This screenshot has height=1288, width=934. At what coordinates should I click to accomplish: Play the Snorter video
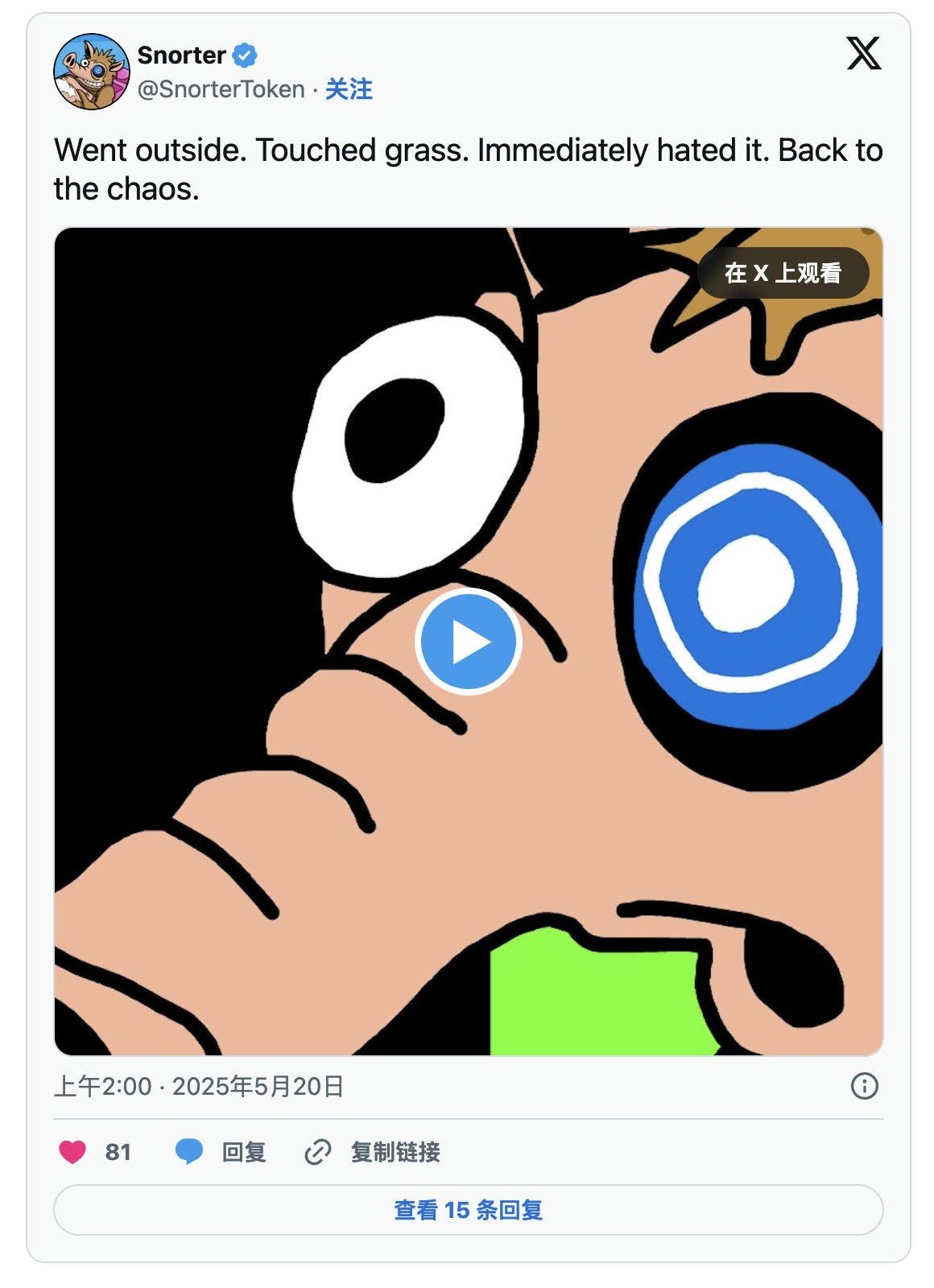tap(469, 642)
